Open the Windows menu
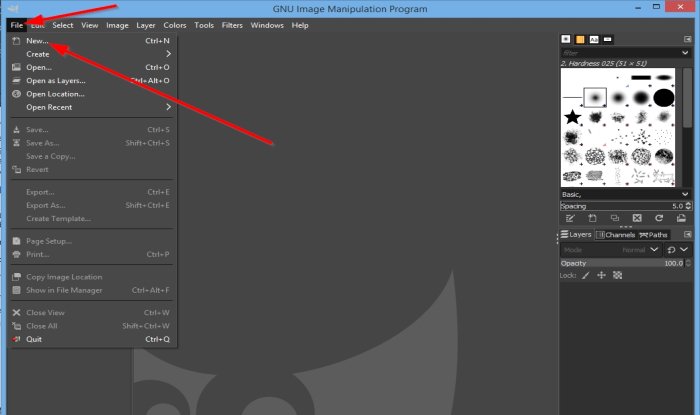This screenshot has width=700, height=415. 267,25
